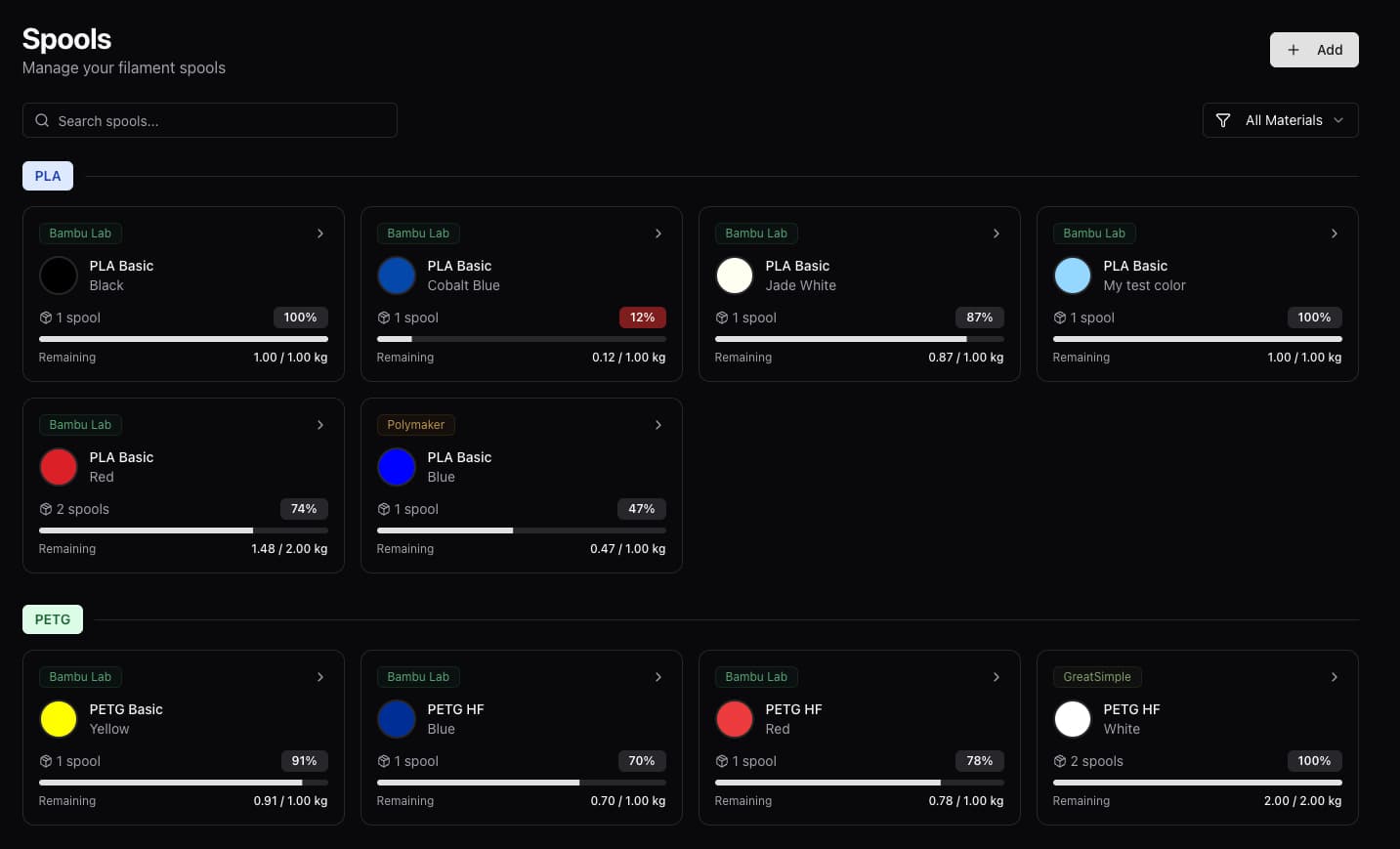Click the spool box icon on the Jade White card

pos(722,318)
